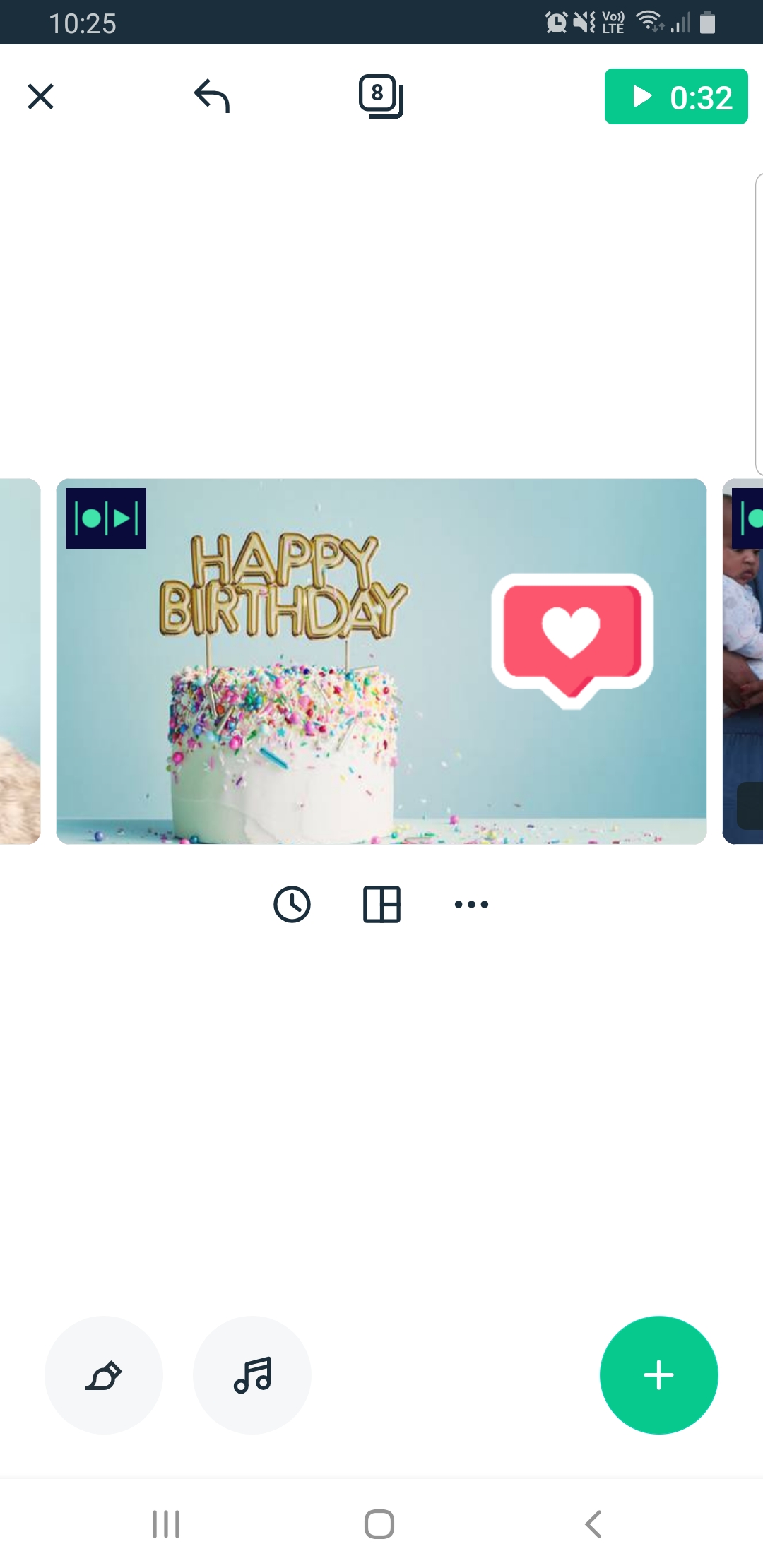Open slide duration clock icon

[292, 904]
